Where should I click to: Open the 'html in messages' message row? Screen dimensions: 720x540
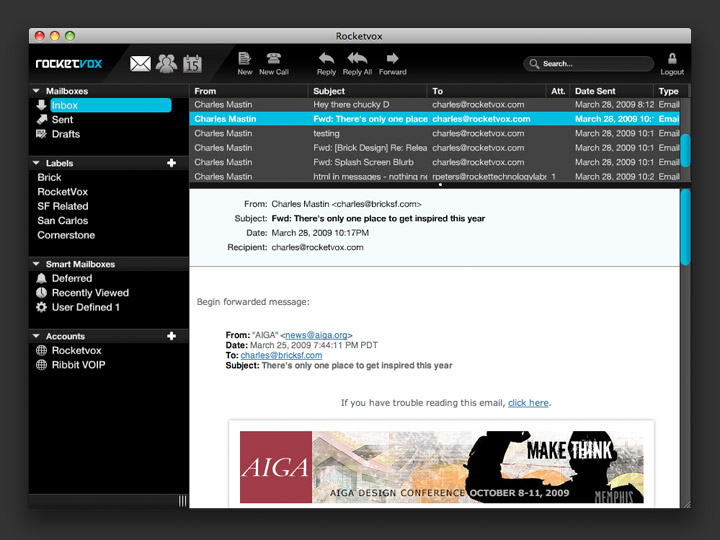click(x=434, y=176)
